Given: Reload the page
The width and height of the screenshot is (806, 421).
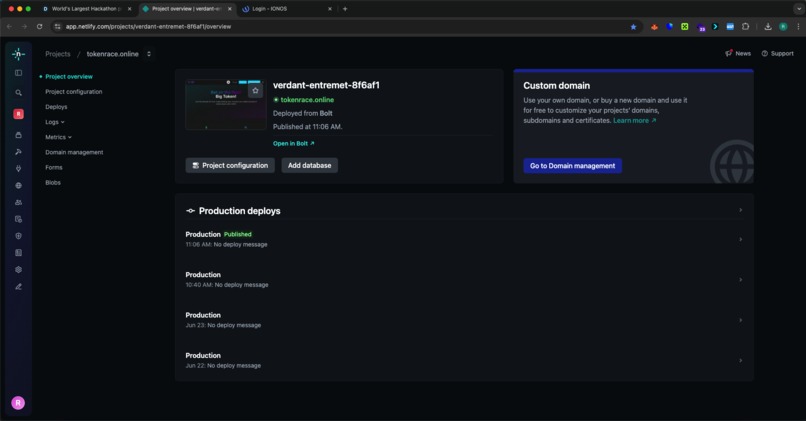Looking at the screenshot, I should click(40, 26).
